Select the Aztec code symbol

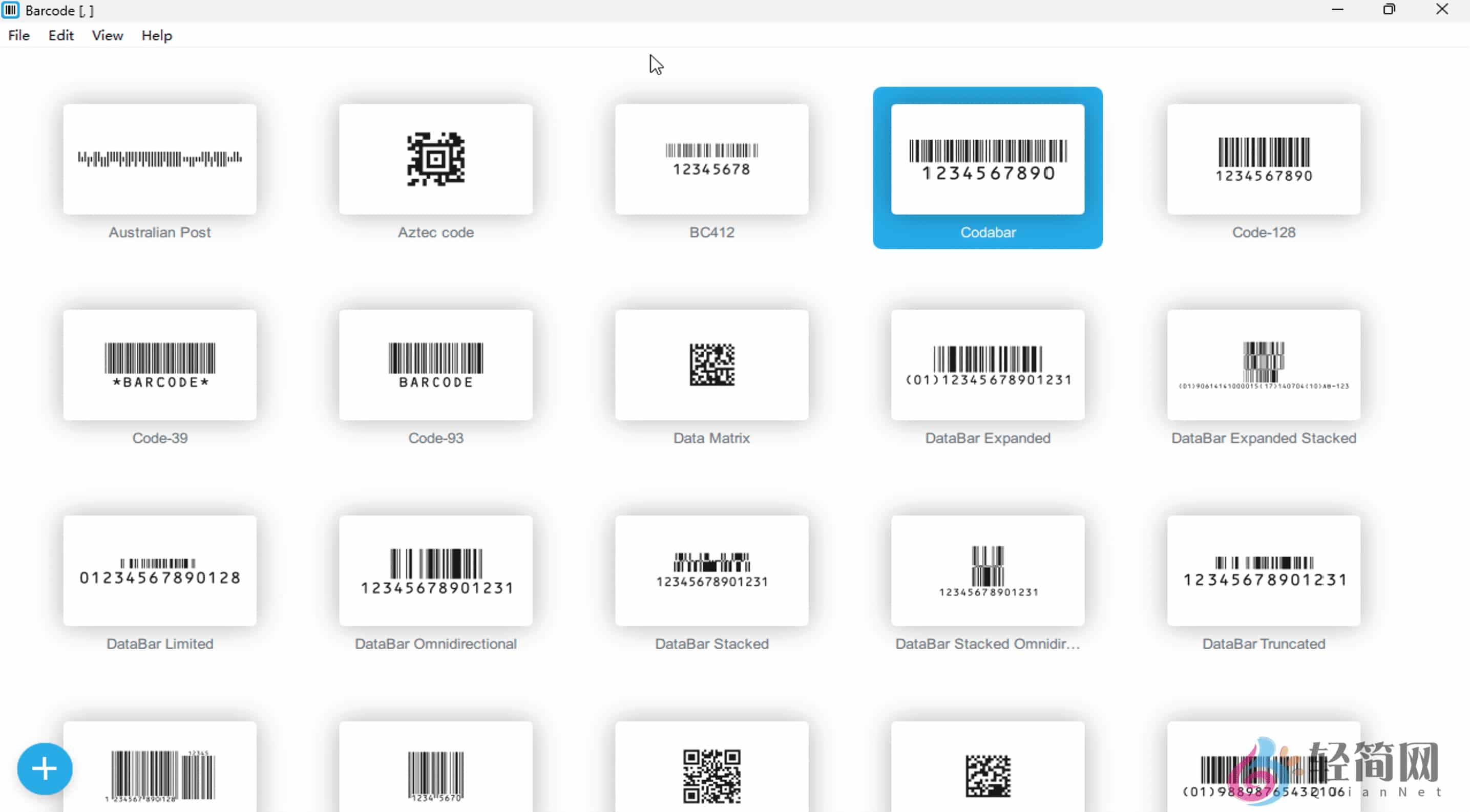click(x=435, y=160)
